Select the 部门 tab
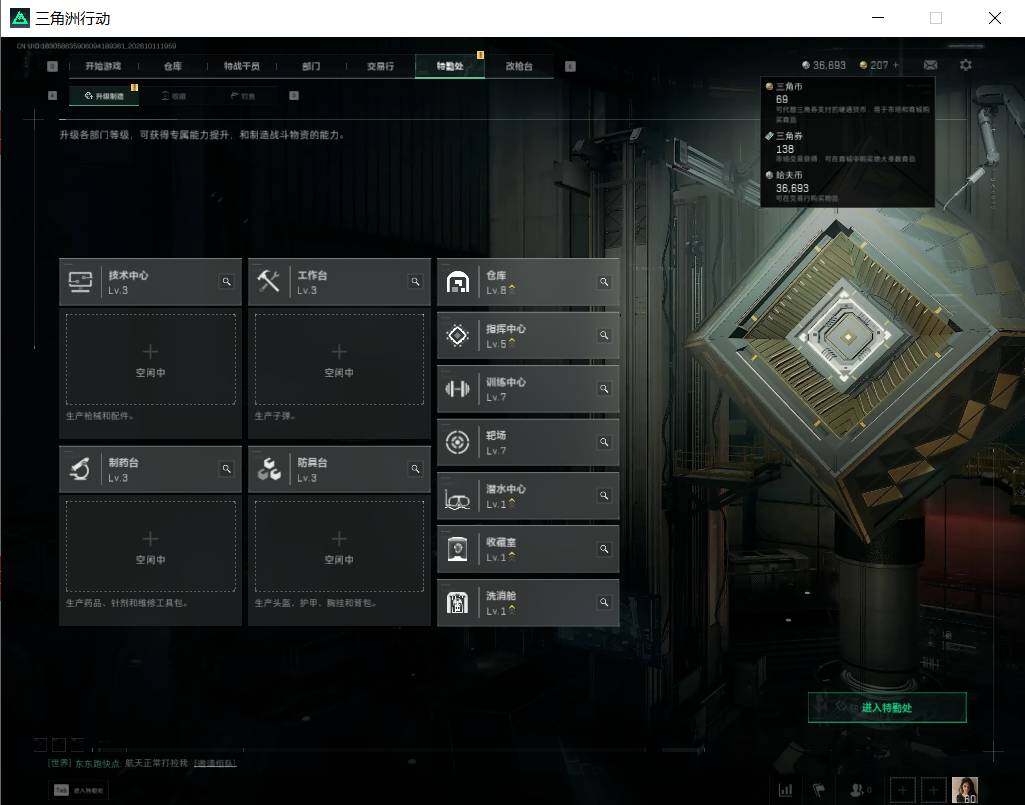The height and width of the screenshot is (805, 1025). 311,66
